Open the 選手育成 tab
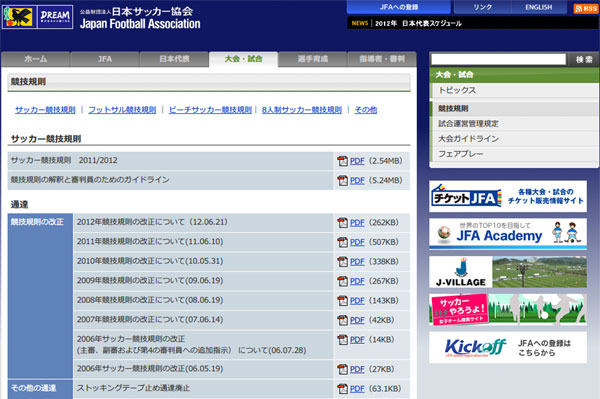 [x=313, y=59]
